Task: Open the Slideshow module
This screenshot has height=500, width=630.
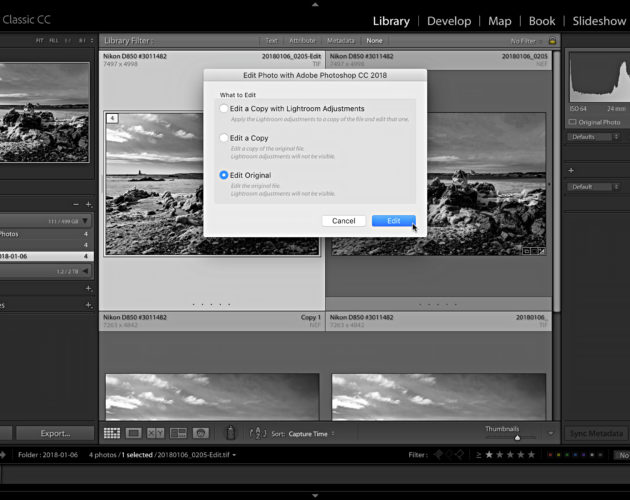Action: pos(599,21)
